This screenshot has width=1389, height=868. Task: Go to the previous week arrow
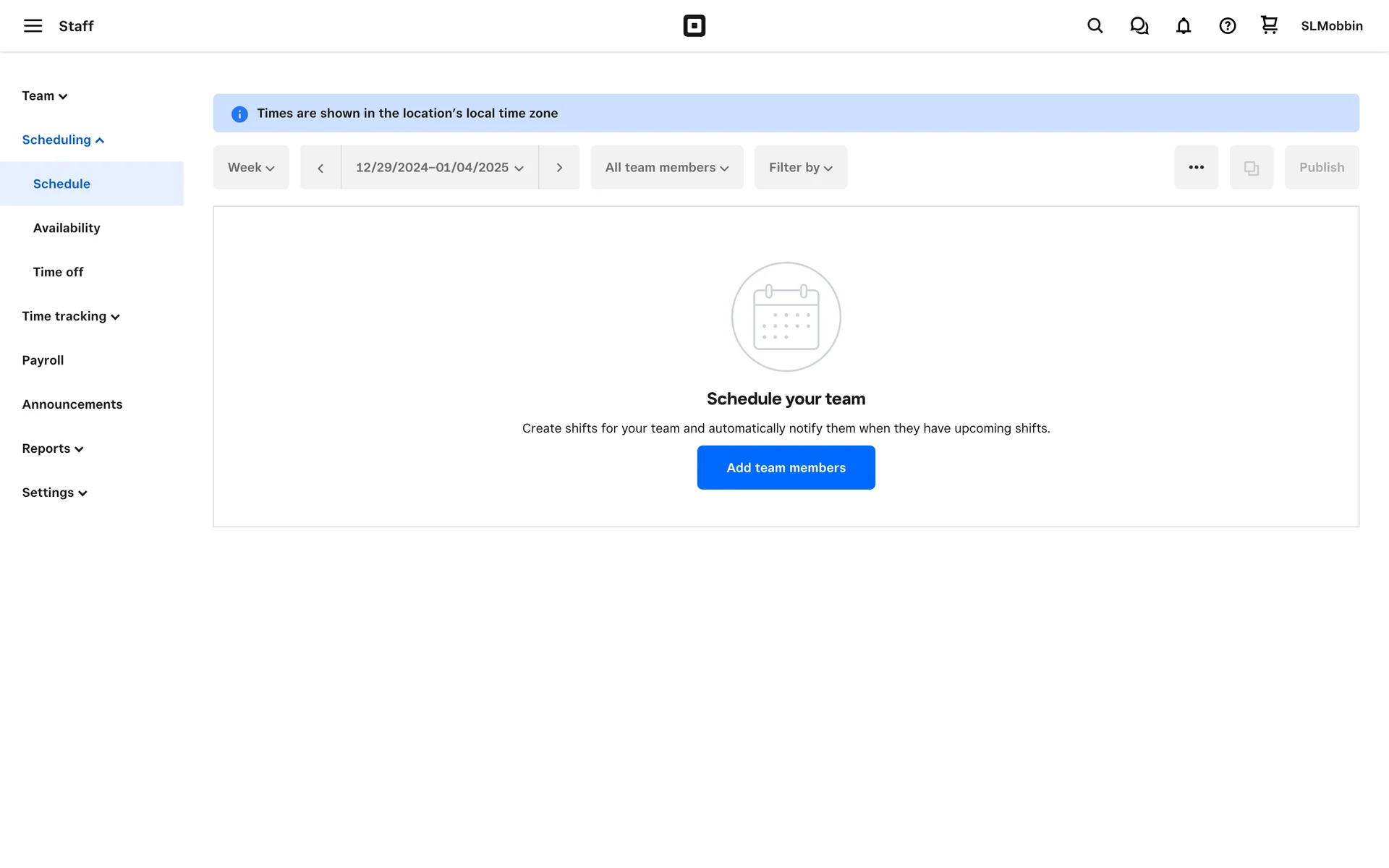[x=320, y=168]
